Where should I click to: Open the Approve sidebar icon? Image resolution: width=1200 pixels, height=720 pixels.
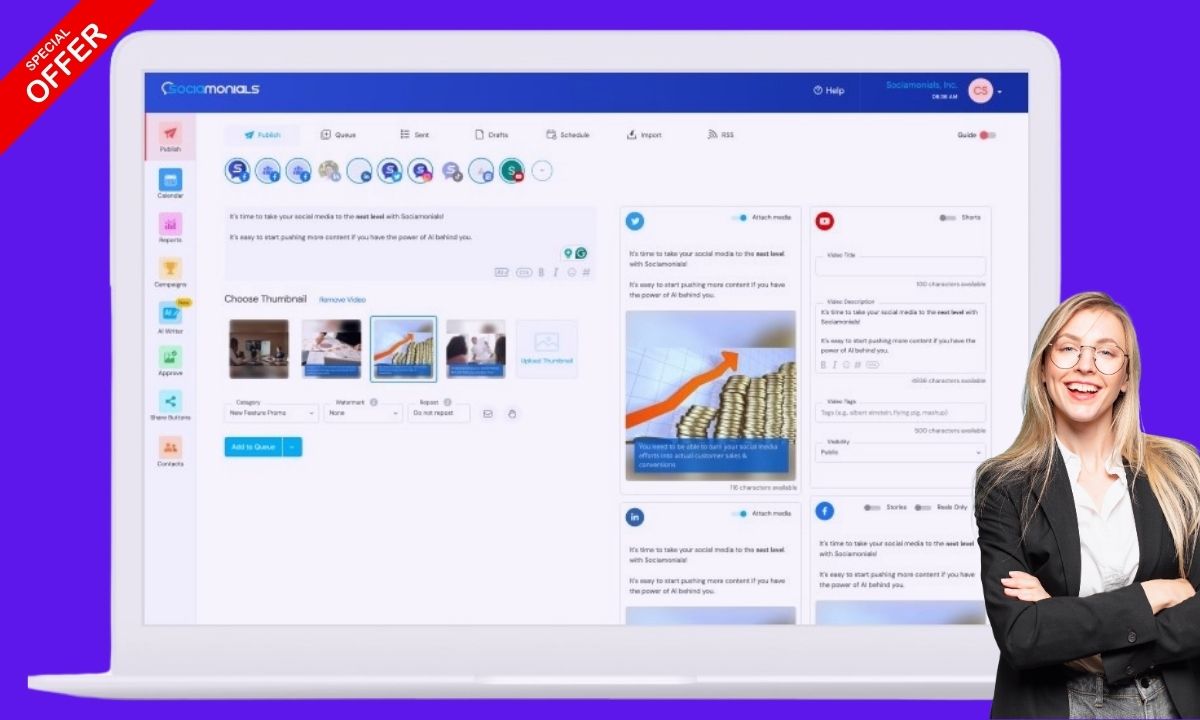(x=170, y=357)
